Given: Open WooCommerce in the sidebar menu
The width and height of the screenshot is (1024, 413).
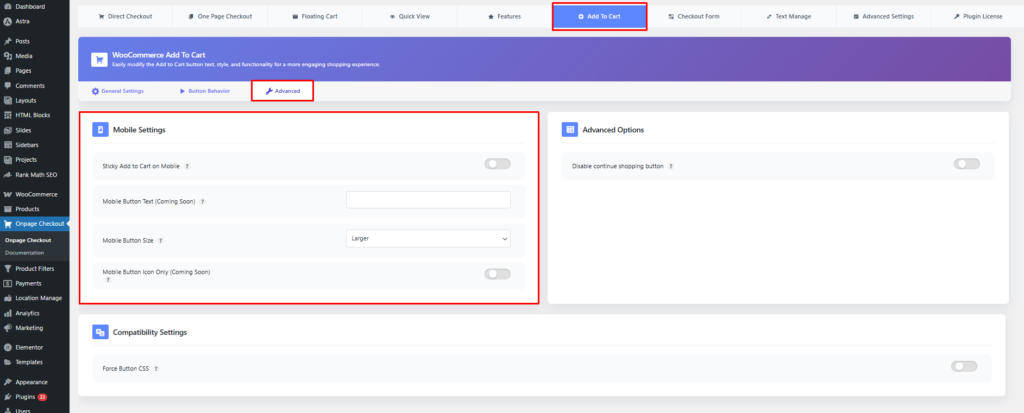Looking at the screenshot, I should (x=35, y=194).
